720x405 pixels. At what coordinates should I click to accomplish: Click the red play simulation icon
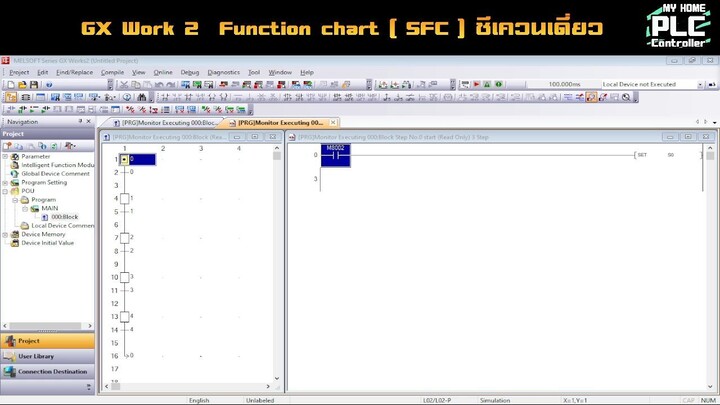477,84
